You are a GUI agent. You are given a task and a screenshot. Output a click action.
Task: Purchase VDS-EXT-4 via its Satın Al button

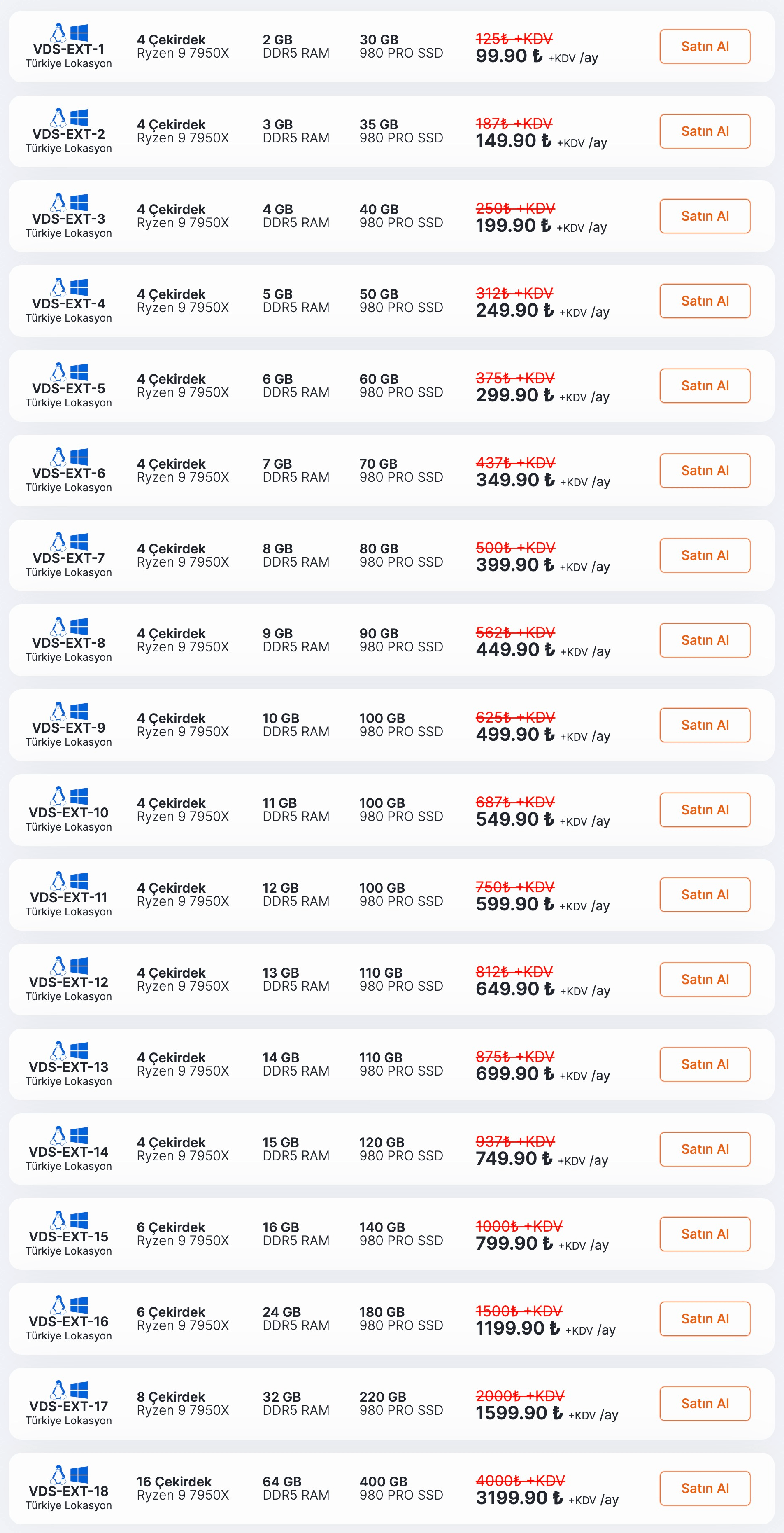tap(705, 301)
